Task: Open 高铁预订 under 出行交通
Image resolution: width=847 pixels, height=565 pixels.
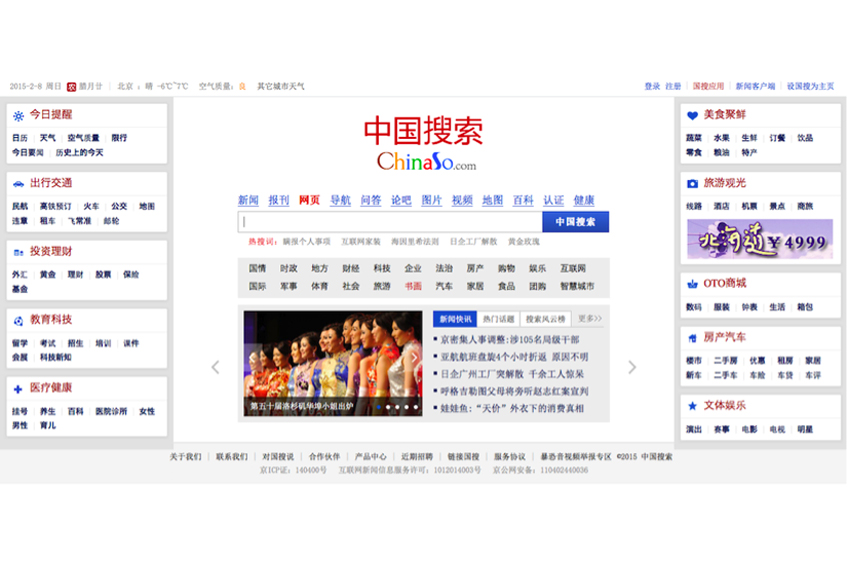Action: (56, 206)
